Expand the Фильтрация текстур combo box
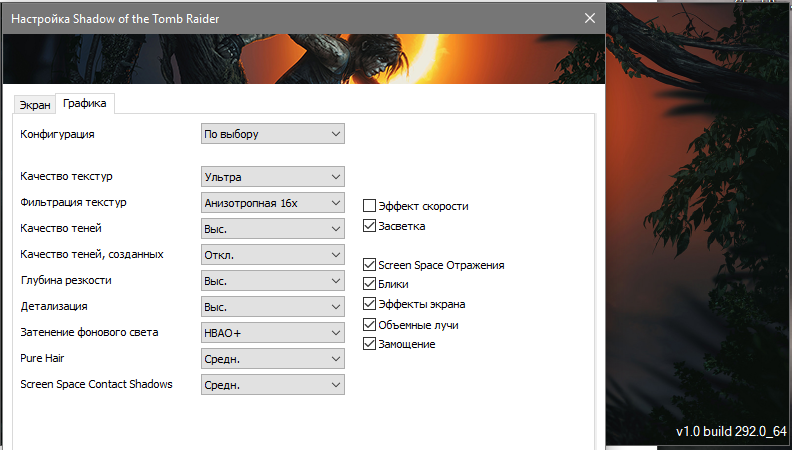The width and height of the screenshot is (792, 450). (x=273, y=203)
